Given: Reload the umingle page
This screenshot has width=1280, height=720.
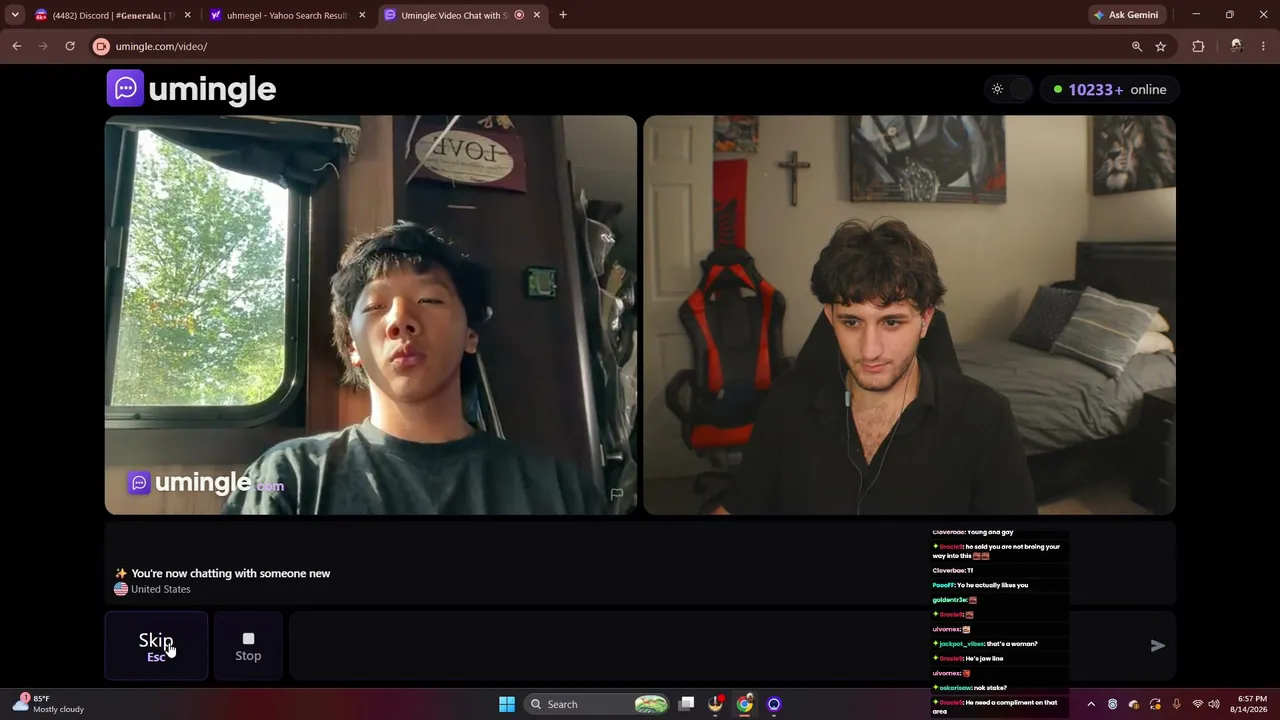Looking at the screenshot, I should point(69,46).
